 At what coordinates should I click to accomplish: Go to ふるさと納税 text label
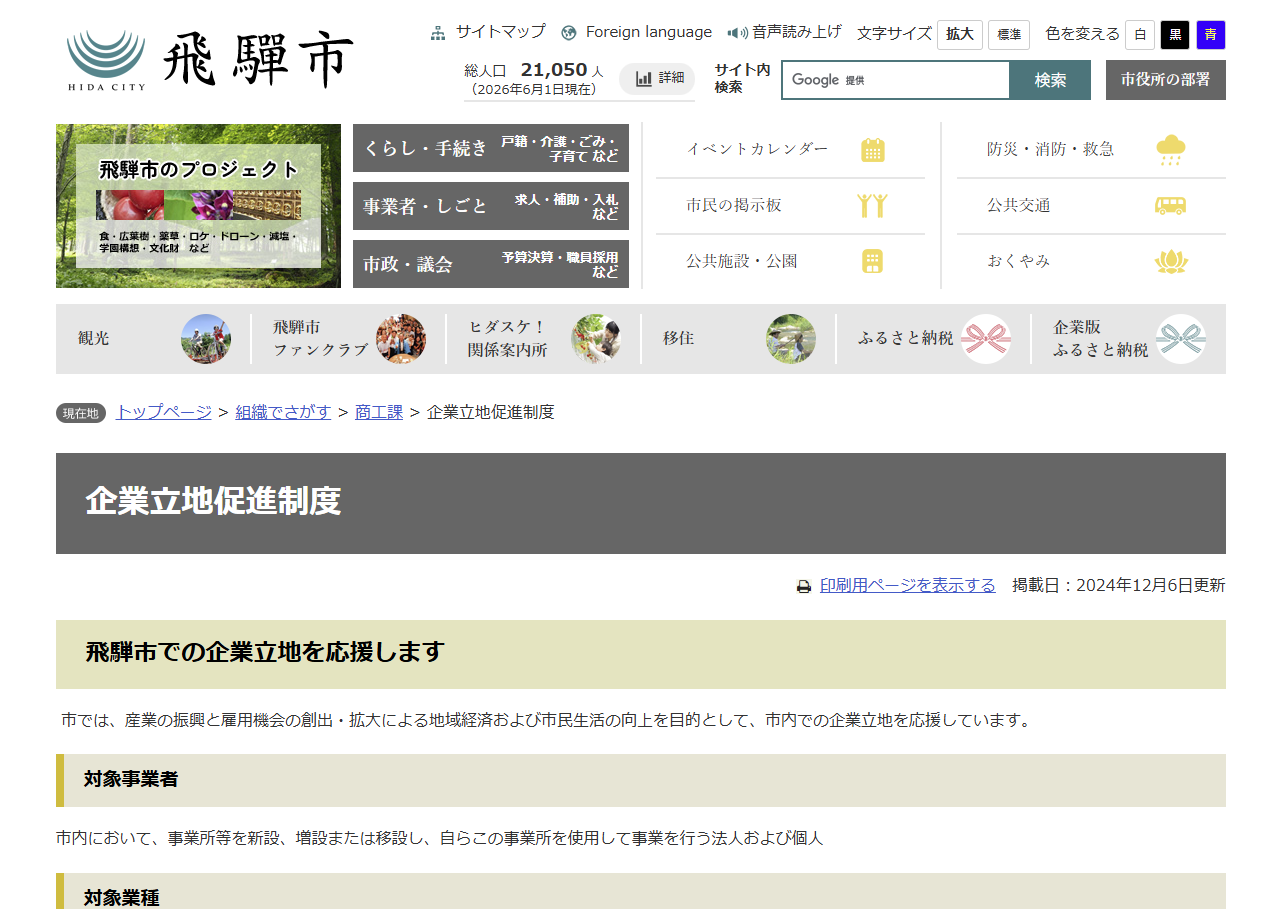pyautogui.click(x=905, y=339)
